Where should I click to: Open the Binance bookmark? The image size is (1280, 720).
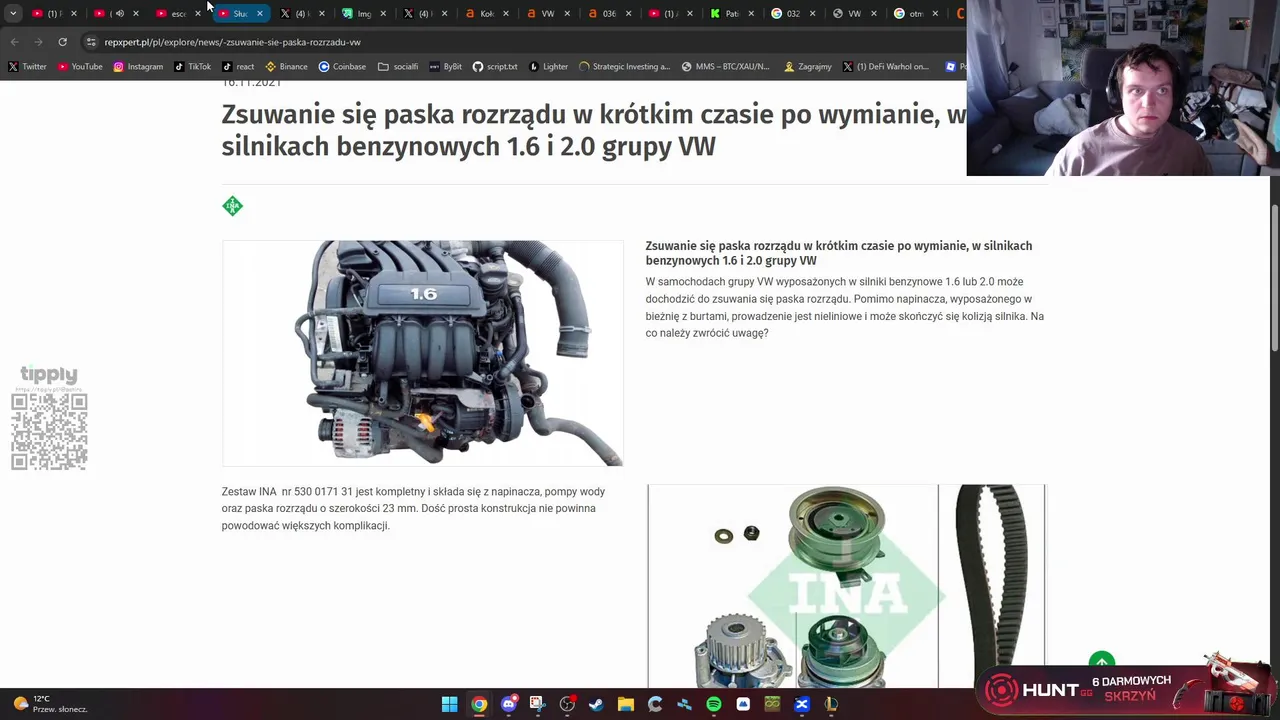[286, 67]
